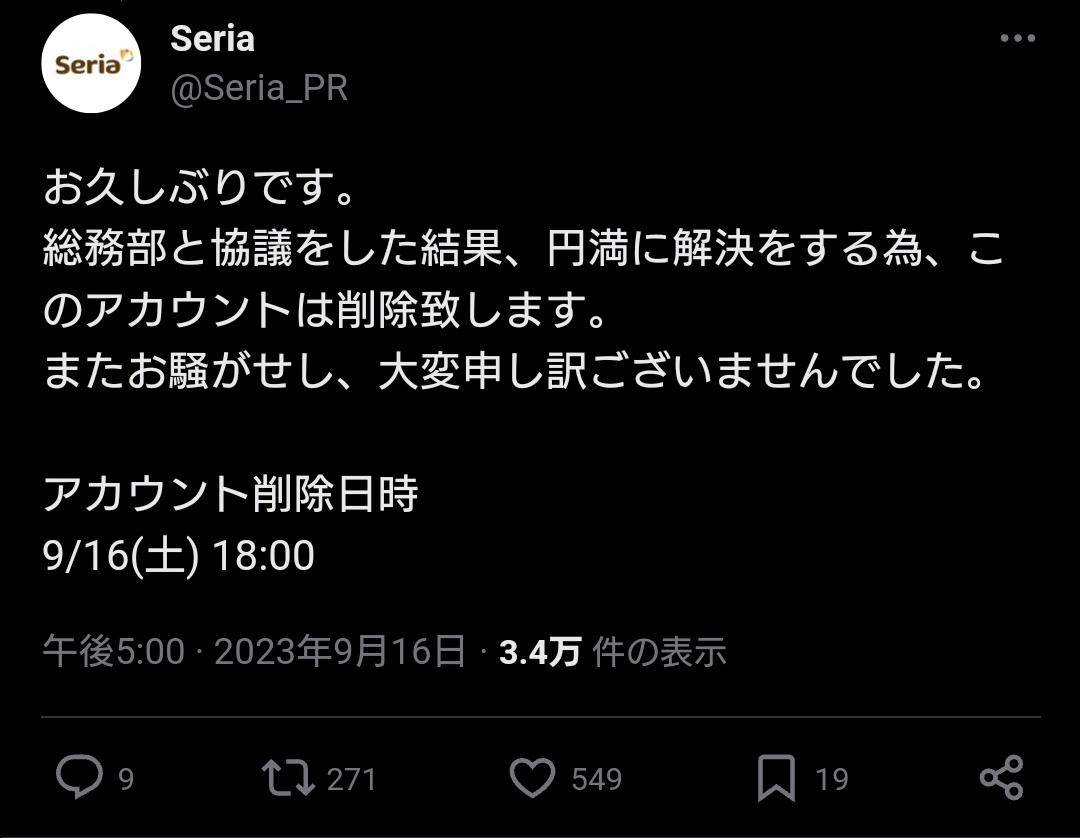Image resolution: width=1080 pixels, height=838 pixels.
Task: Open the share icon at bottom right
Action: tap(1001, 778)
